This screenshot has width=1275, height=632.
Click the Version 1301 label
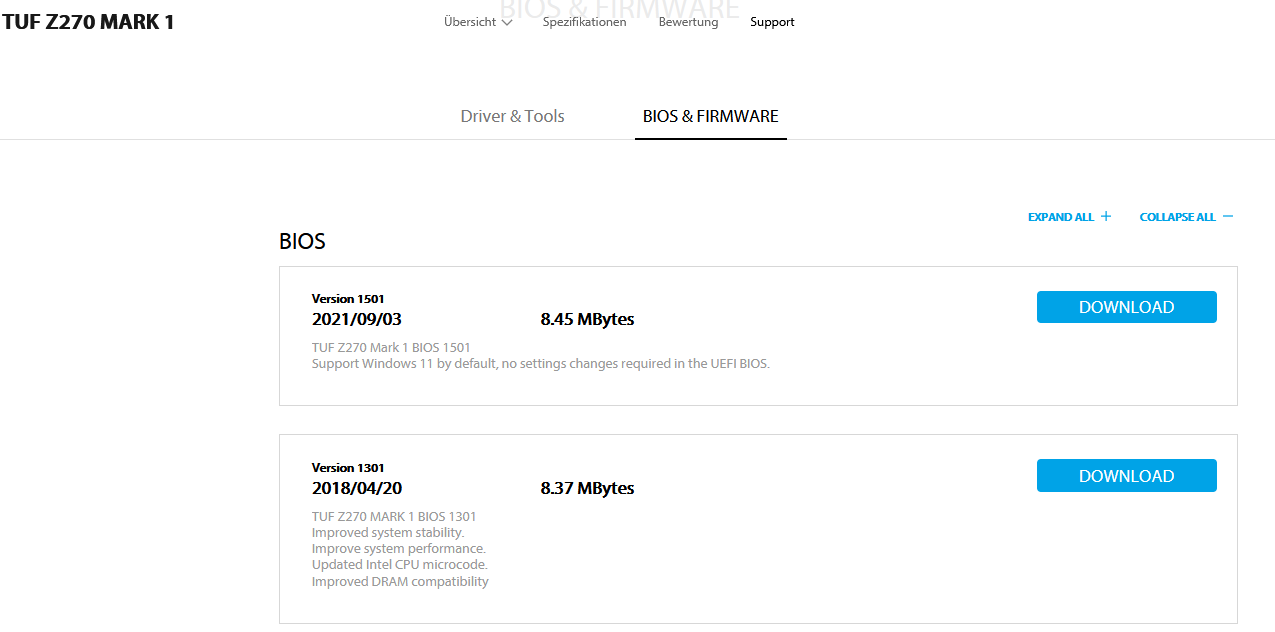tap(348, 468)
